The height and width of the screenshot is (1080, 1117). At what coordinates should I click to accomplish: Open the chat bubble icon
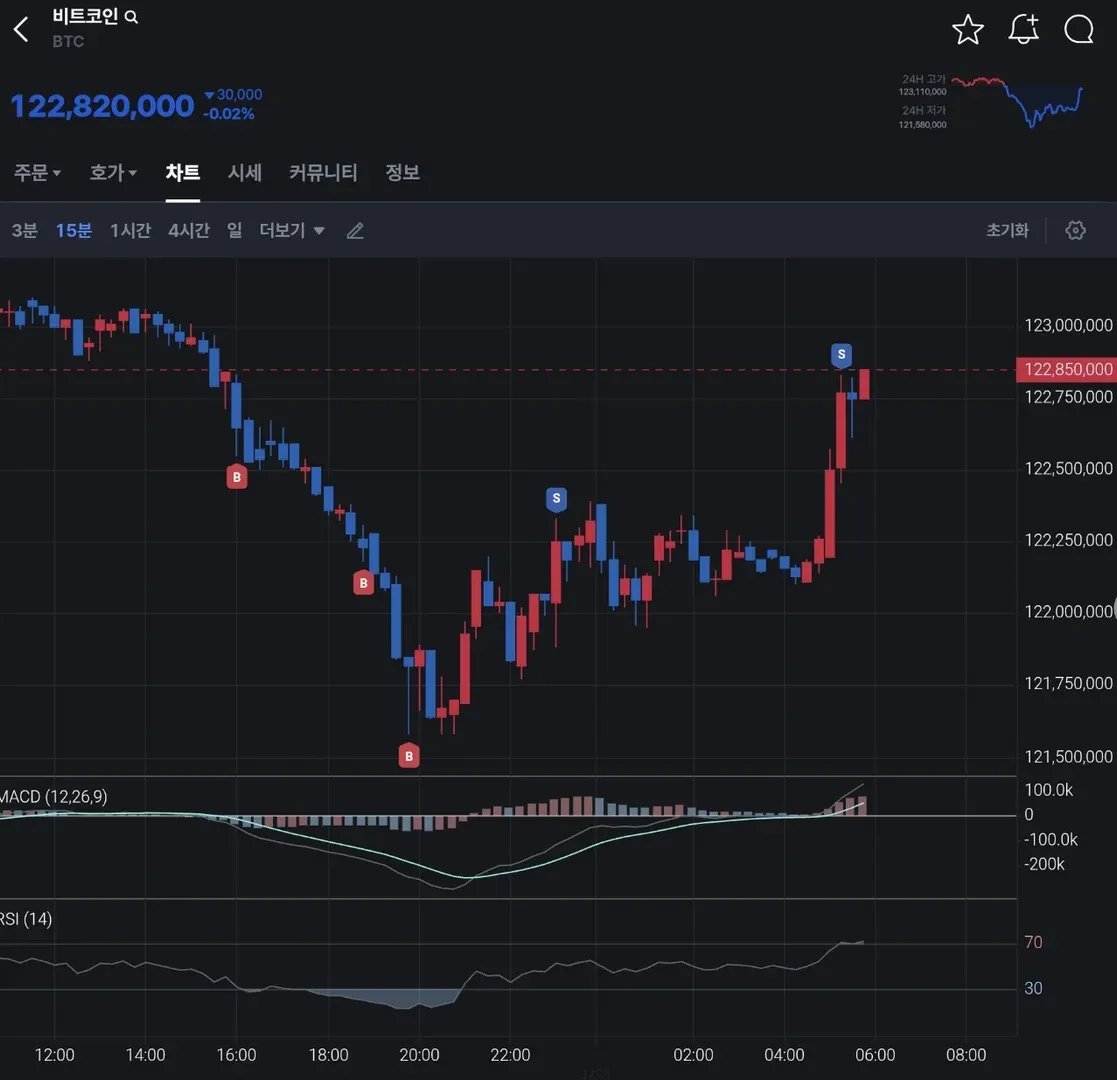pyautogui.click(x=1079, y=30)
